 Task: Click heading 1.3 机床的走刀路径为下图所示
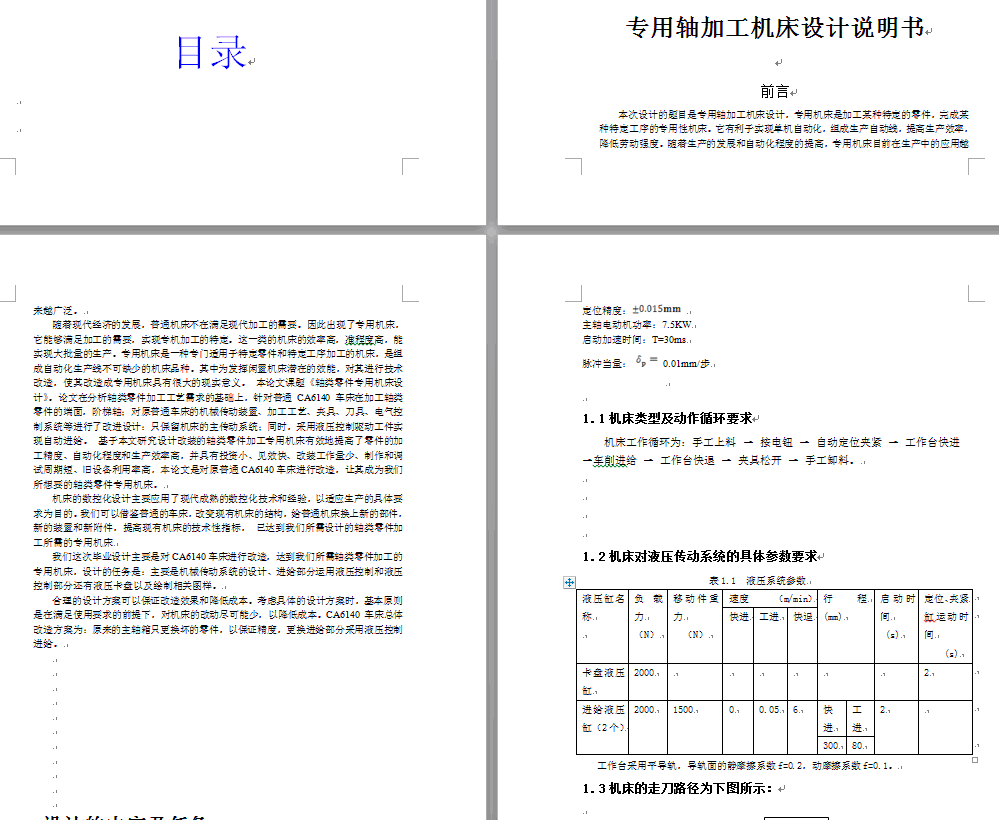pos(678,788)
